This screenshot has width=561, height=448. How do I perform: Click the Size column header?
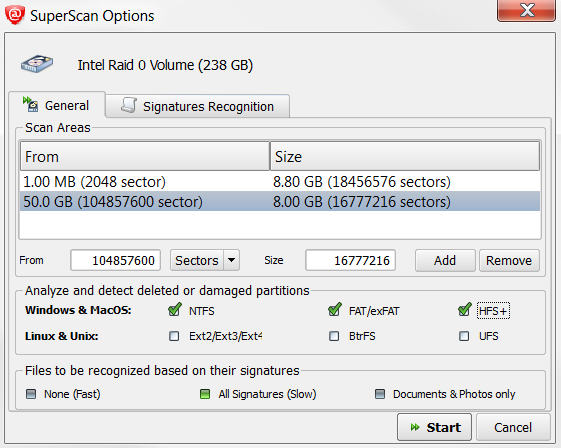point(405,156)
